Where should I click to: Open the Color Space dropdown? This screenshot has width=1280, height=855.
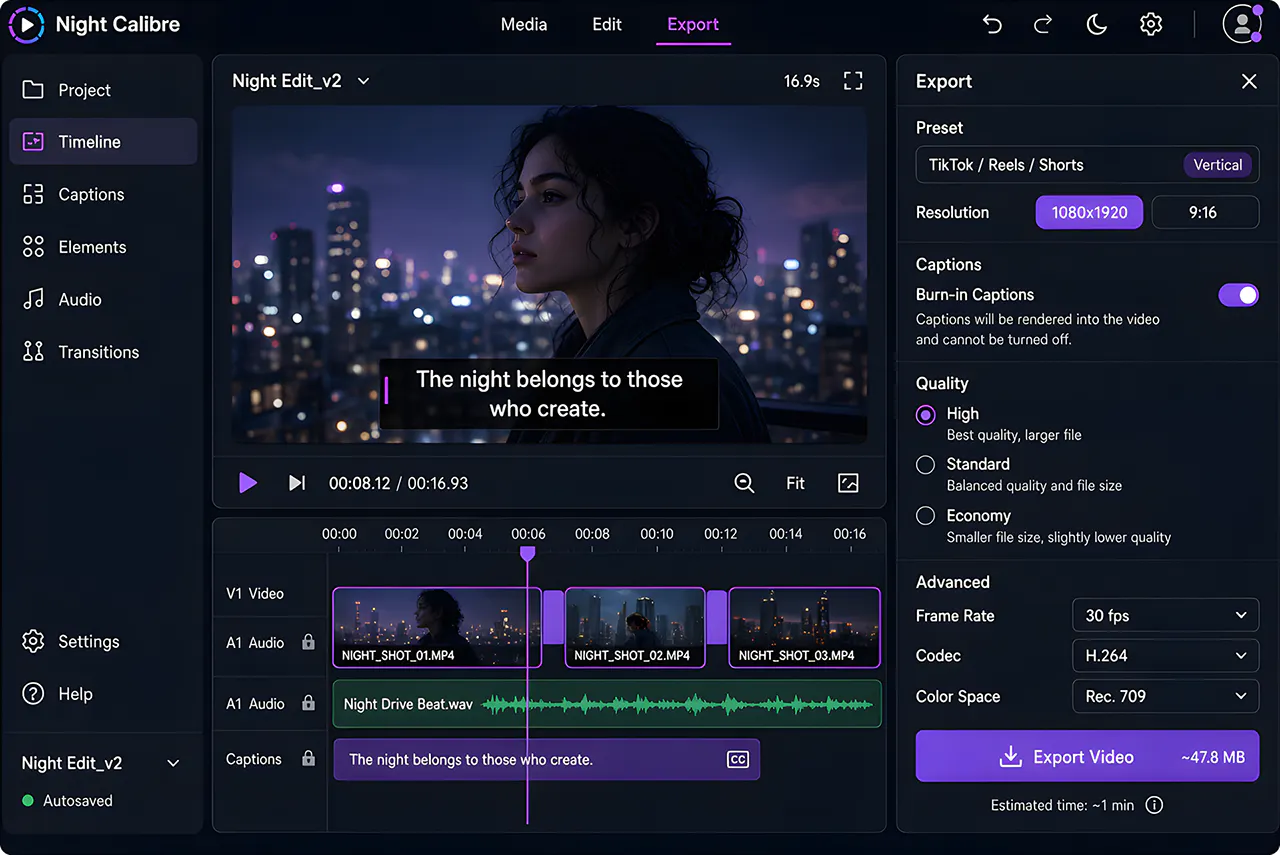pyautogui.click(x=1165, y=696)
